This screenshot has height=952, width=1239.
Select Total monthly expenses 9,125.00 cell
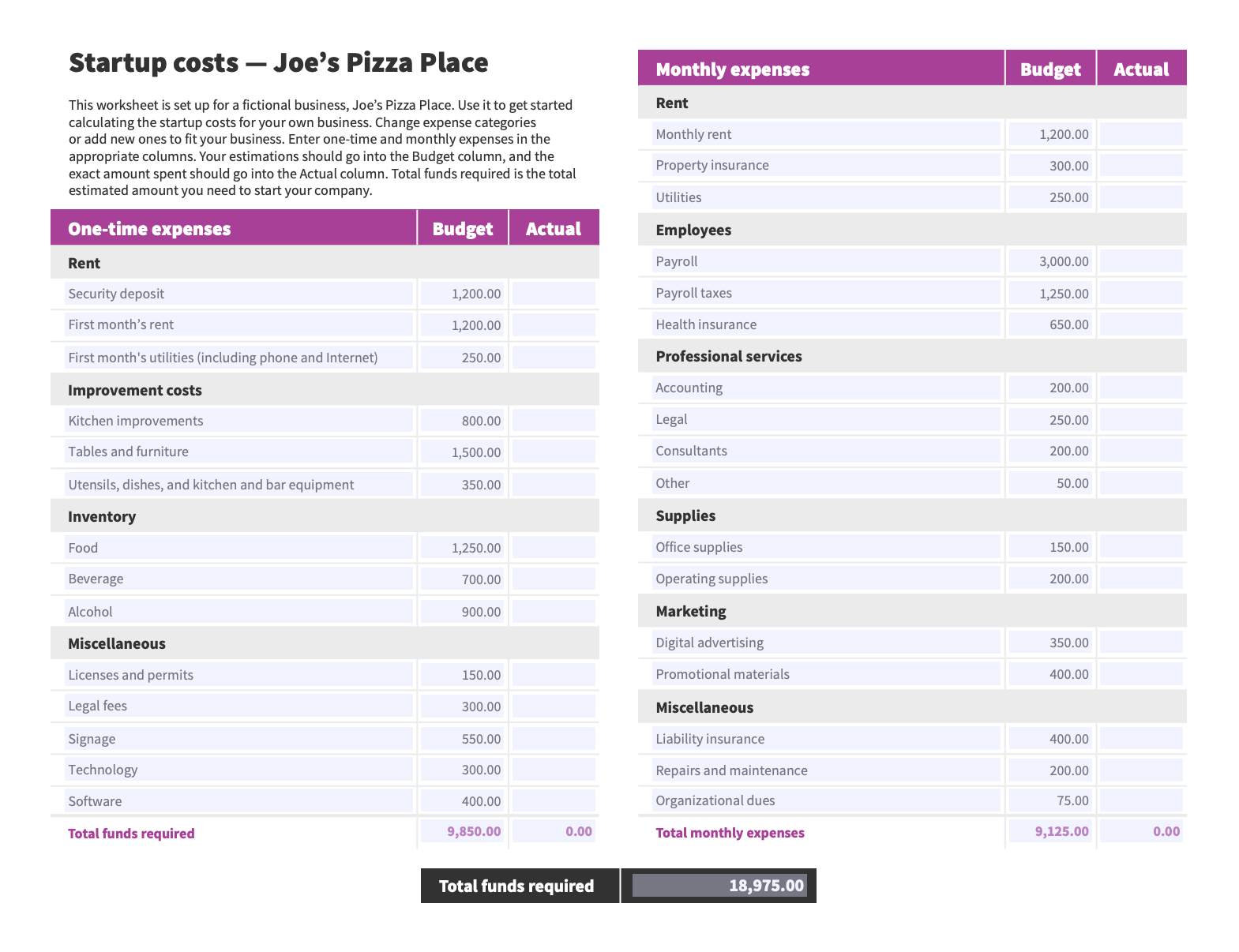pyautogui.click(x=1051, y=831)
